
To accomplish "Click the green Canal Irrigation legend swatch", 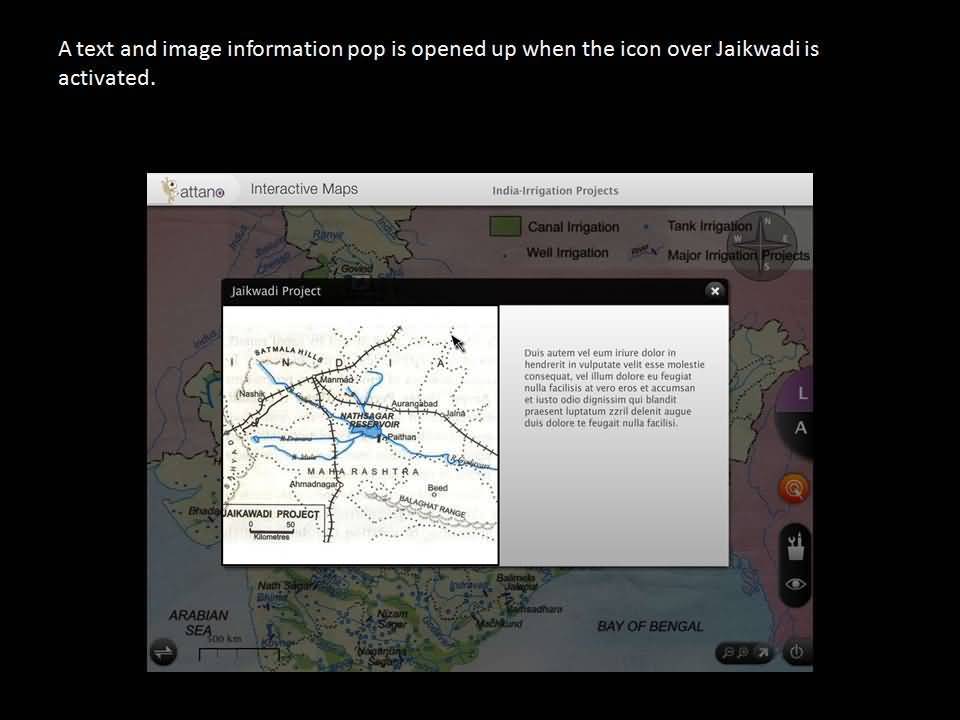I will pyautogui.click(x=505, y=226).
